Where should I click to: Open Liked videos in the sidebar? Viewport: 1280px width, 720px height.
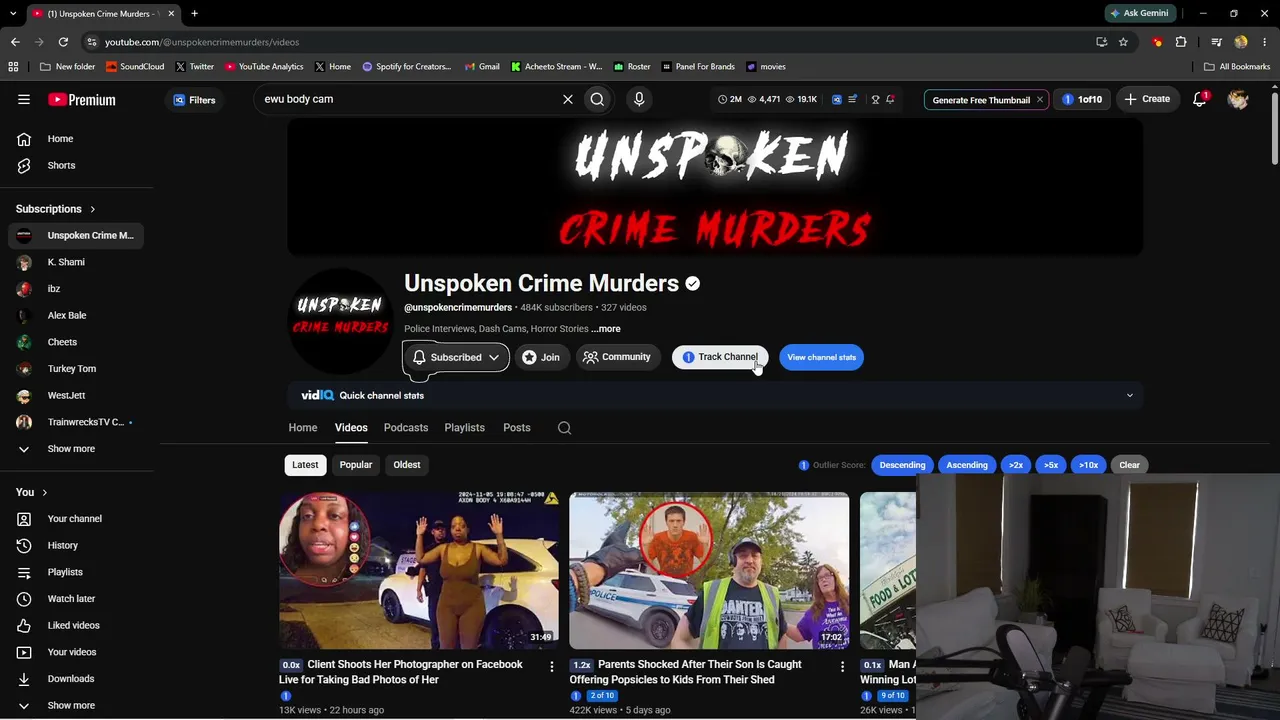[x=75, y=625]
